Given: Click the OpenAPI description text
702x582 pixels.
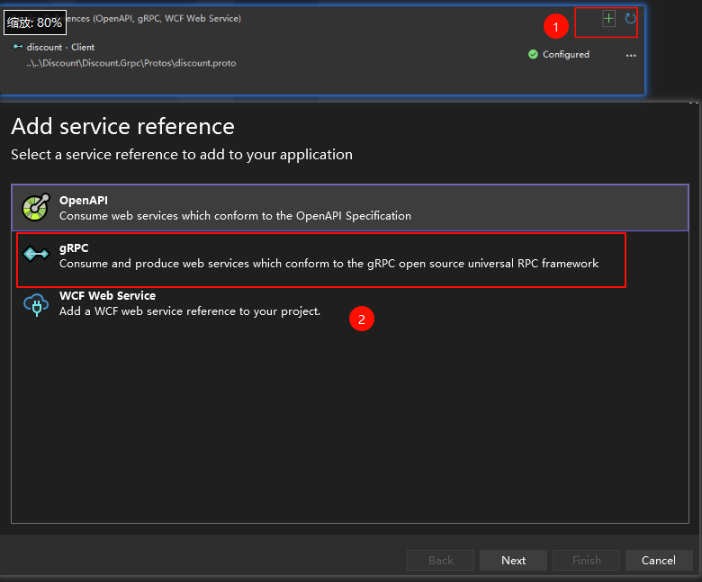Looking at the screenshot, I should coord(235,216).
